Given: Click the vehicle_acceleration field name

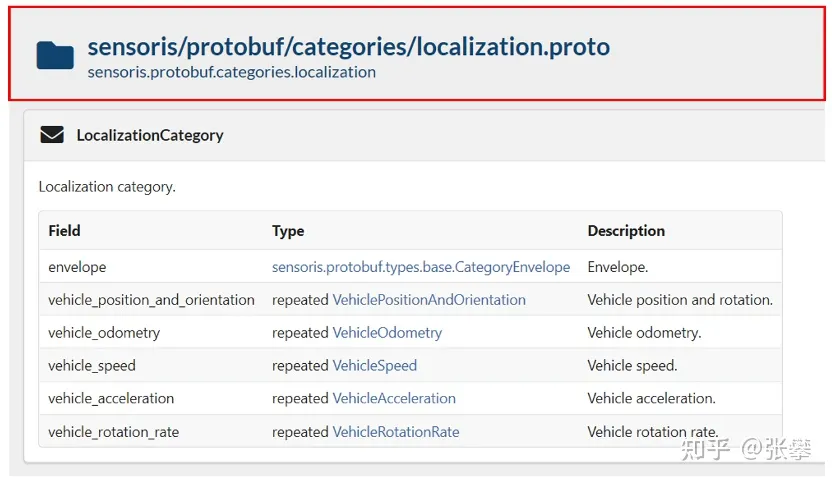Looking at the screenshot, I should tap(111, 398).
